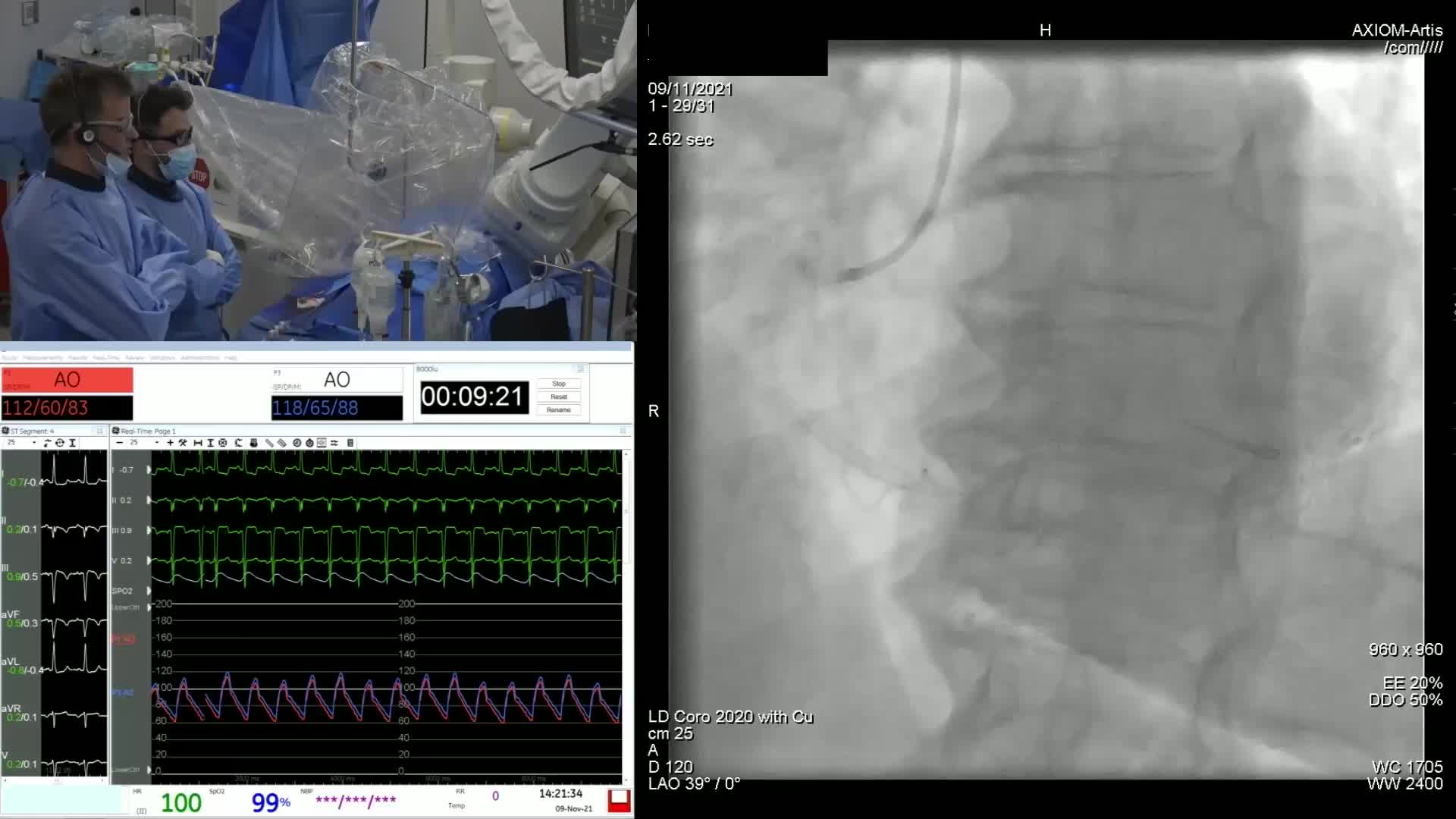The height and width of the screenshot is (819, 1456).
Task: Open the crossed tools settings icon
Action: (183, 443)
